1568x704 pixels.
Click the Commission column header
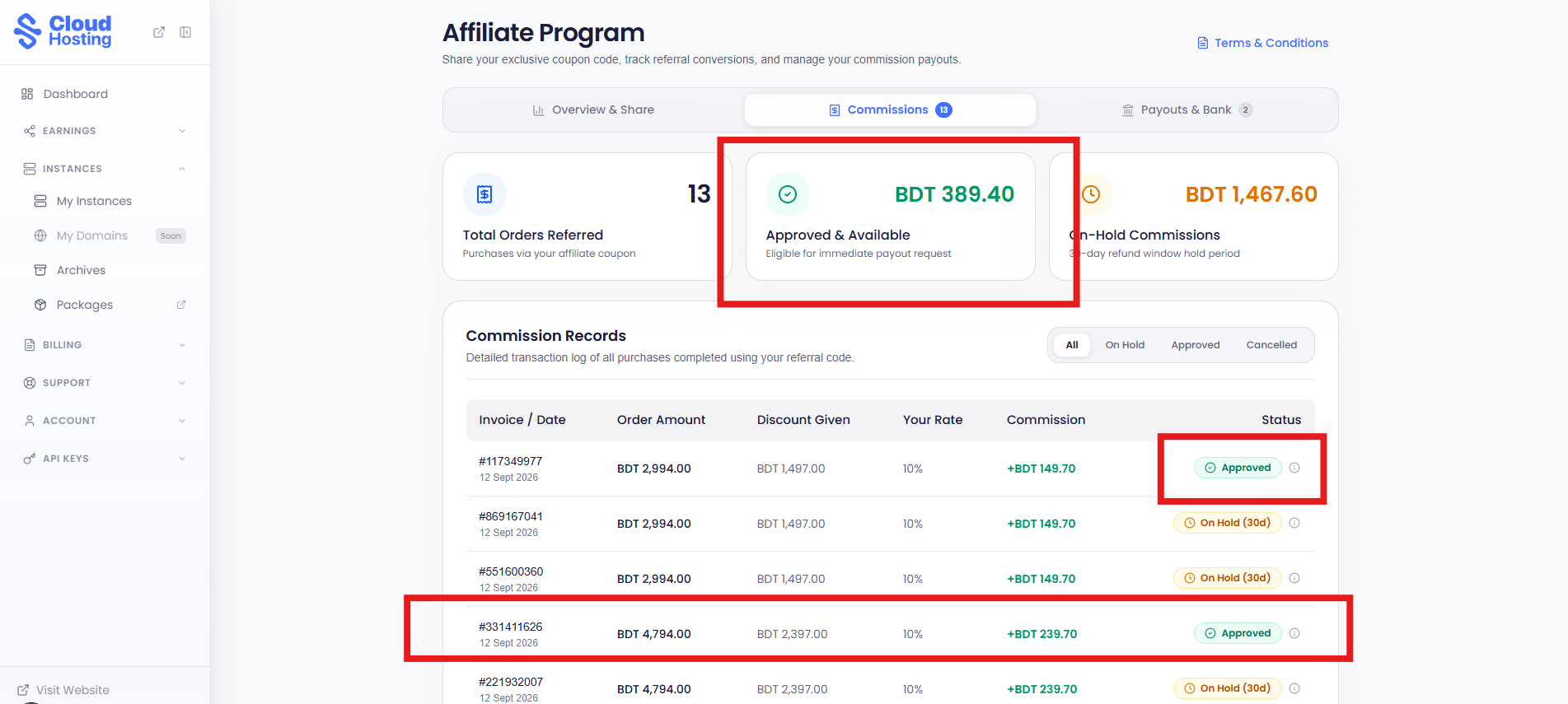(1046, 420)
